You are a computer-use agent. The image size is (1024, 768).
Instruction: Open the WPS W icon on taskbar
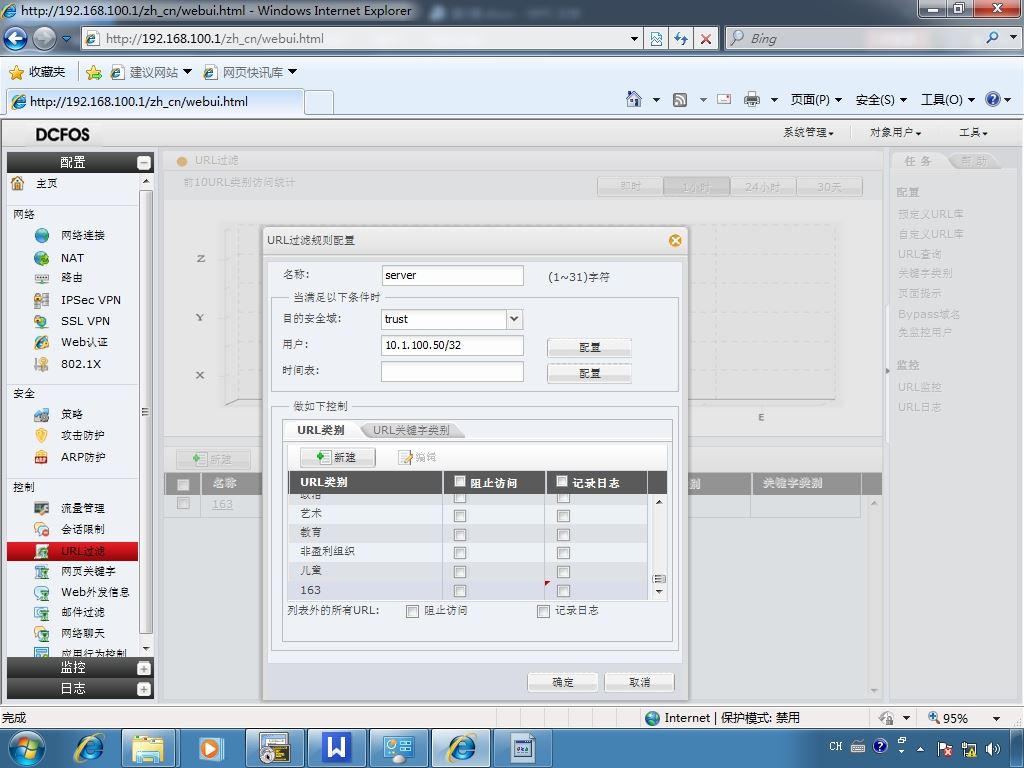click(x=336, y=748)
